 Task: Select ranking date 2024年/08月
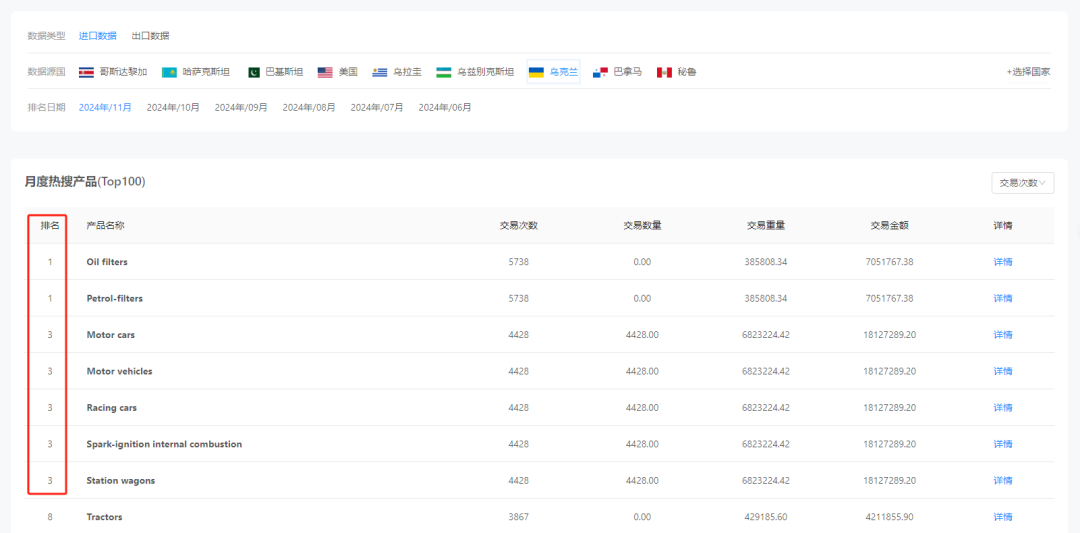pos(309,107)
